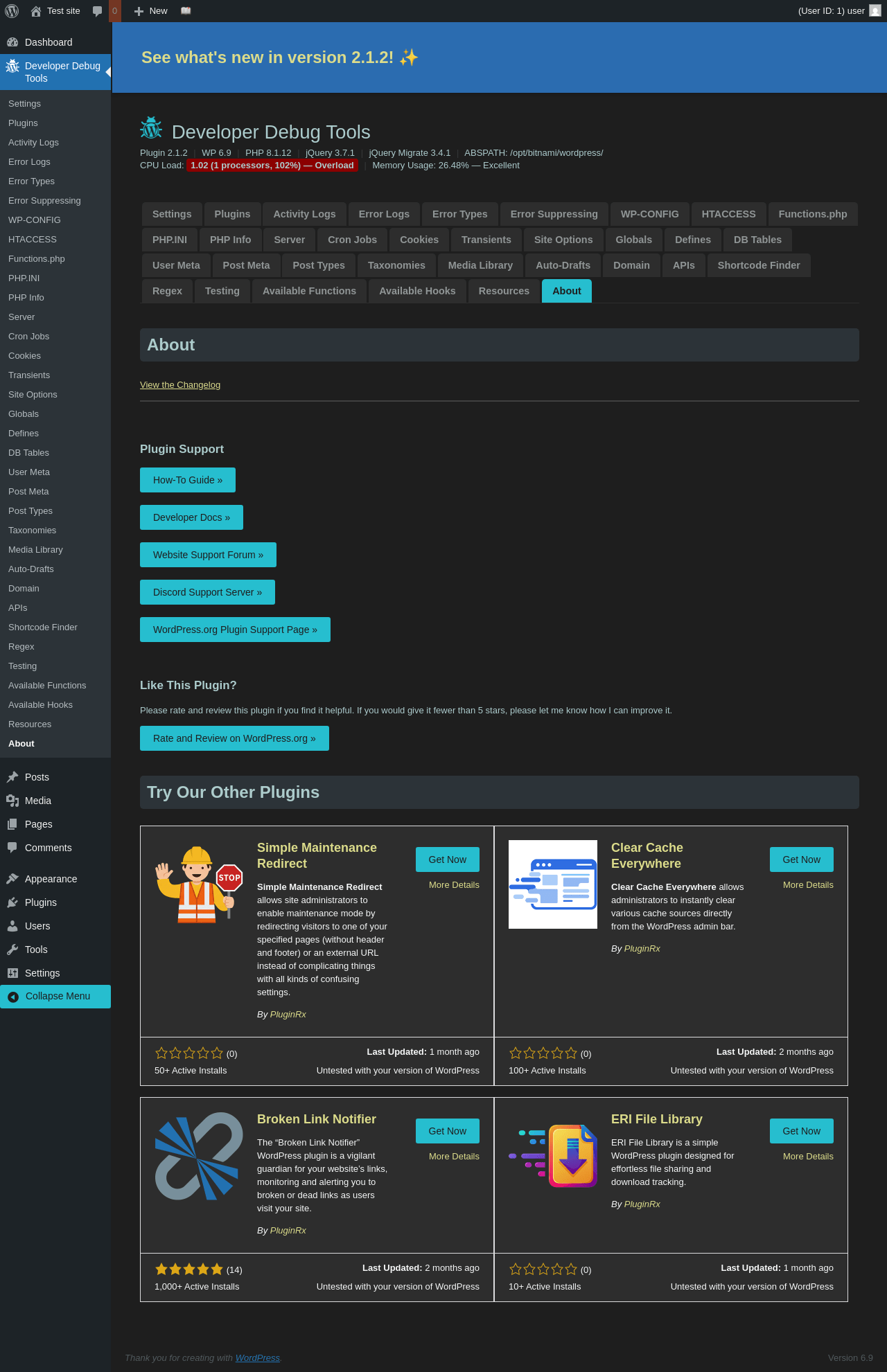
Task: Select the About tab
Action: (567, 291)
